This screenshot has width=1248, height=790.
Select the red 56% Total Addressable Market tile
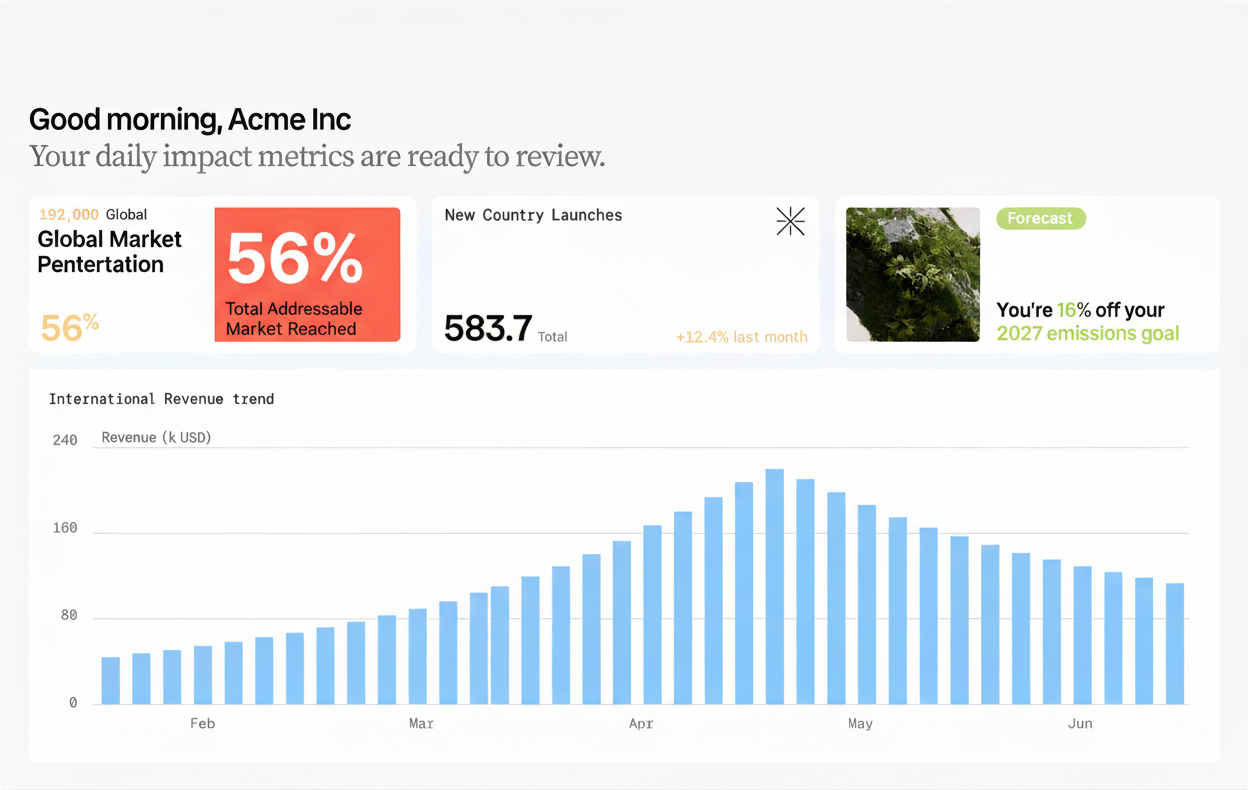307,275
